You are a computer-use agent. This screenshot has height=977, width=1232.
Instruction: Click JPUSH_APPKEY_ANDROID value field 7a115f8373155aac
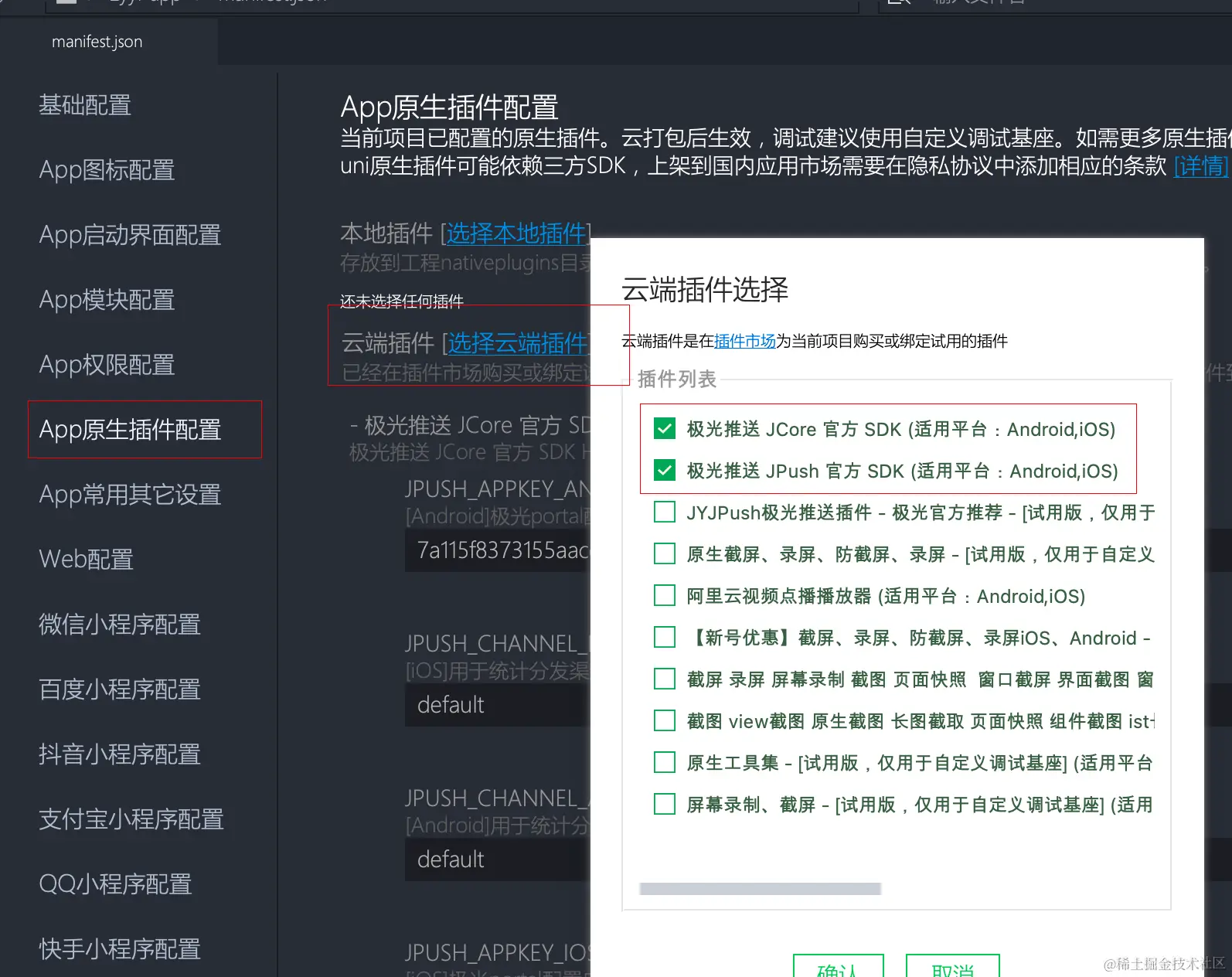[499, 550]
